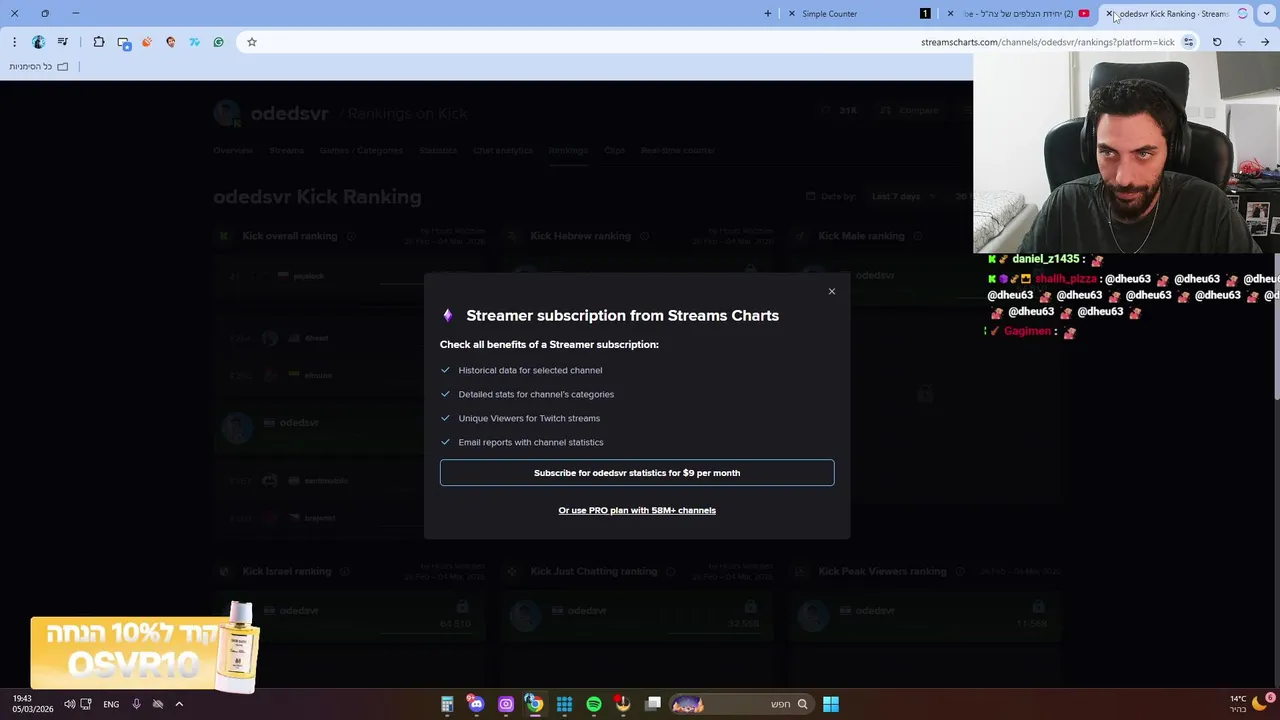Bookmark this page with the star icon
1280x720 pixels.
(252, 42)
